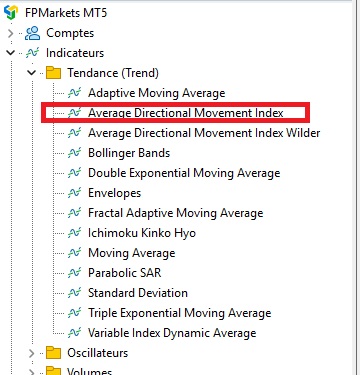Viewport: 360px width, 375px height.
Task: Select Average Directional Movement Index
Action: (x=186, y=113)
